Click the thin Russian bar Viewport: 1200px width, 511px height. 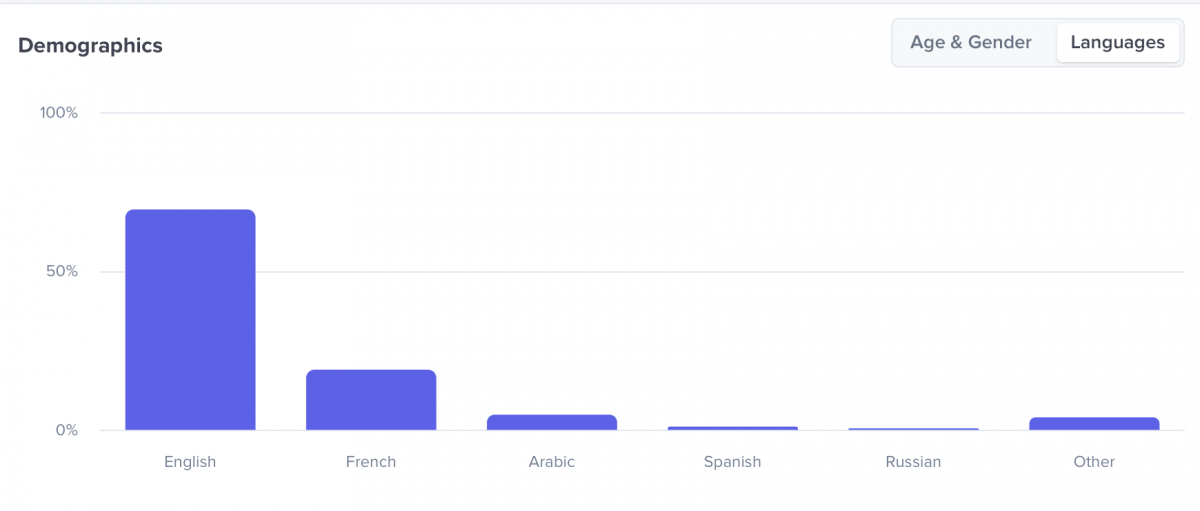[x=913, y=429]
